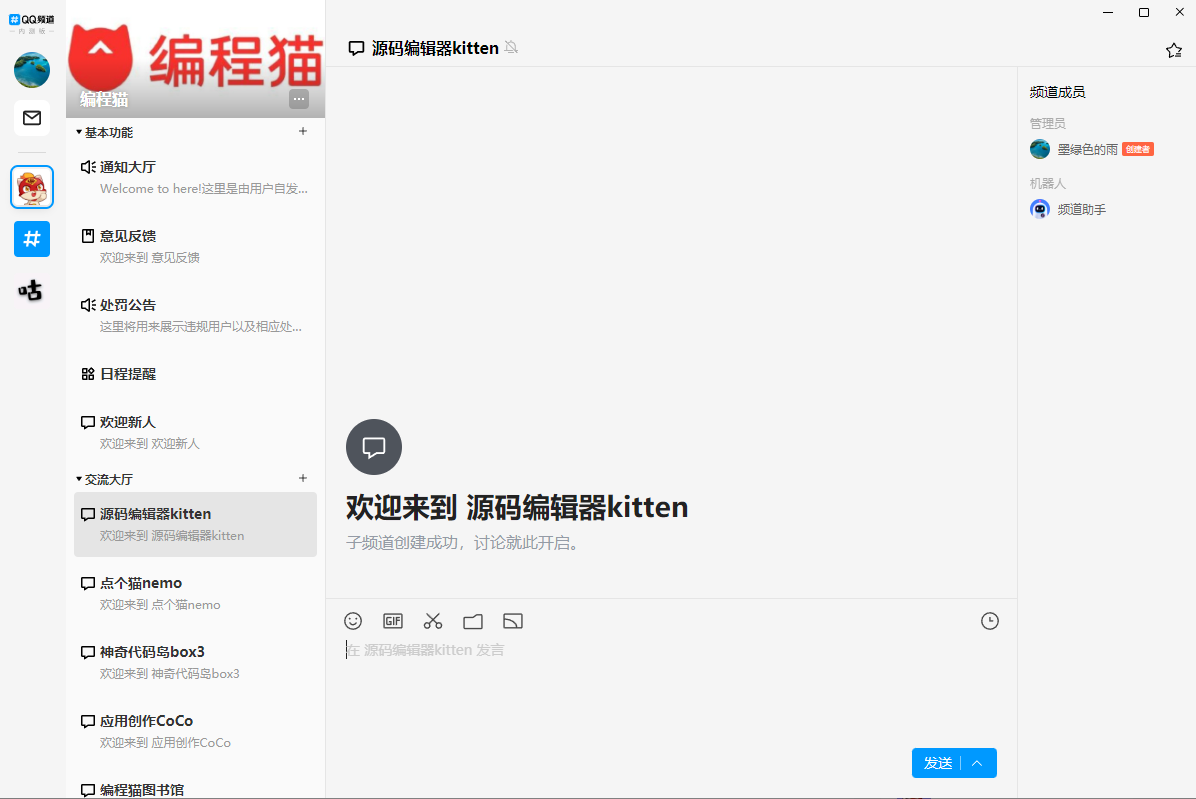The image size is (1196, 799).
Task: Click the speaker icon next to 处罚公告
Action: click(x=88, y=305)
